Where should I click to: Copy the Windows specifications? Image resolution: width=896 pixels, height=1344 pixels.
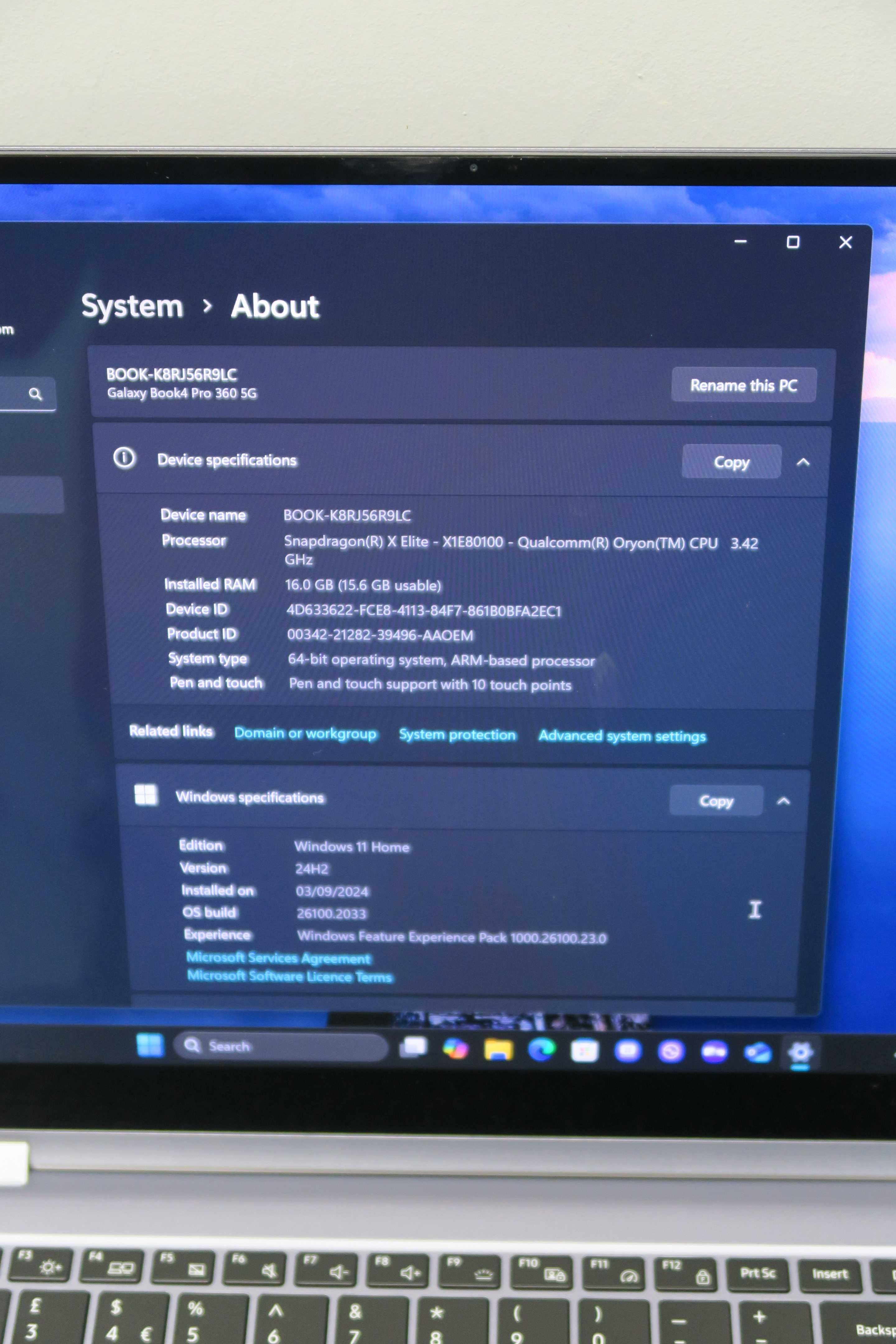(716, 800)
